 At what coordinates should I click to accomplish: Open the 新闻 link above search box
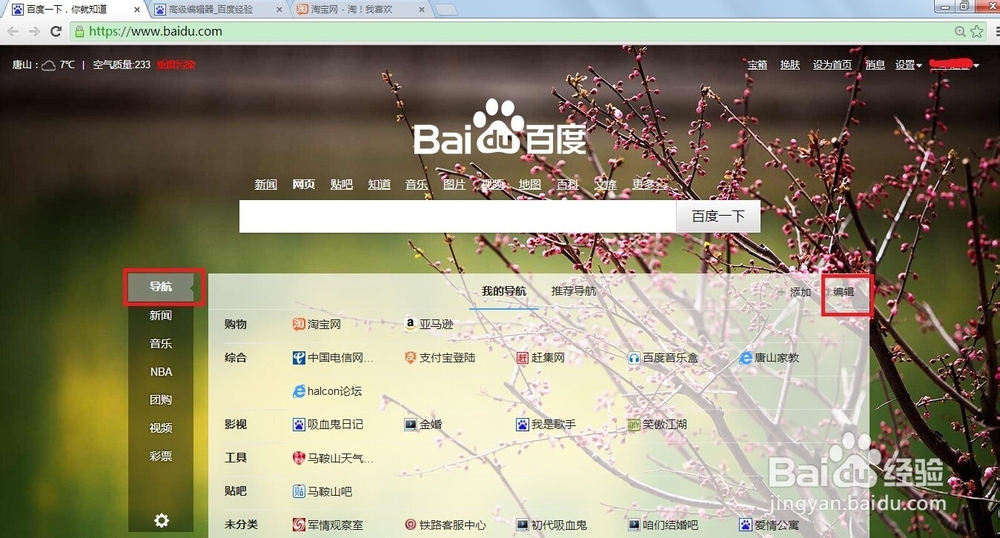[x=266, y=184]
